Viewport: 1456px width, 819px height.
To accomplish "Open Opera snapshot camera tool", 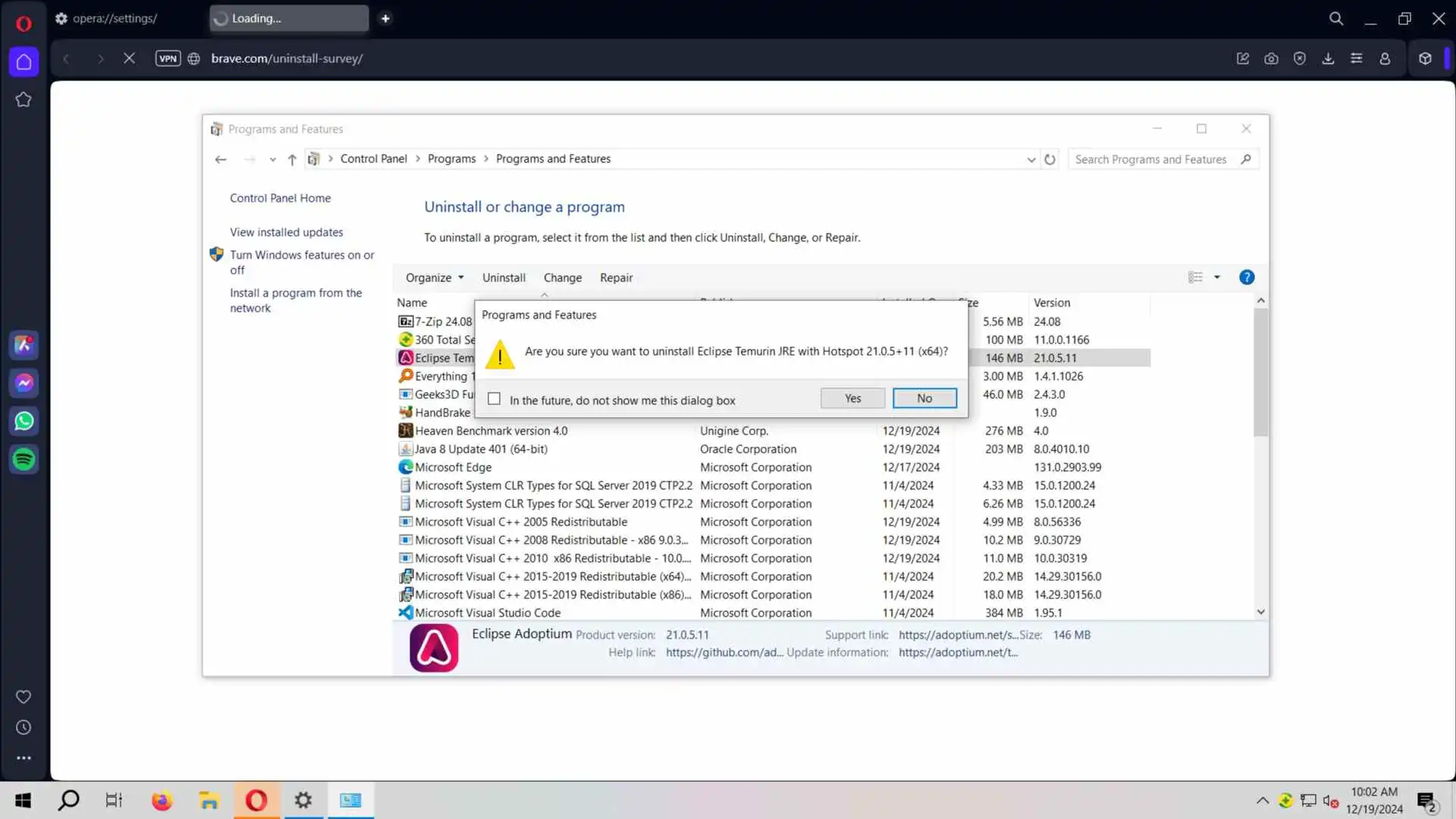I will [x=1271, y=58].
